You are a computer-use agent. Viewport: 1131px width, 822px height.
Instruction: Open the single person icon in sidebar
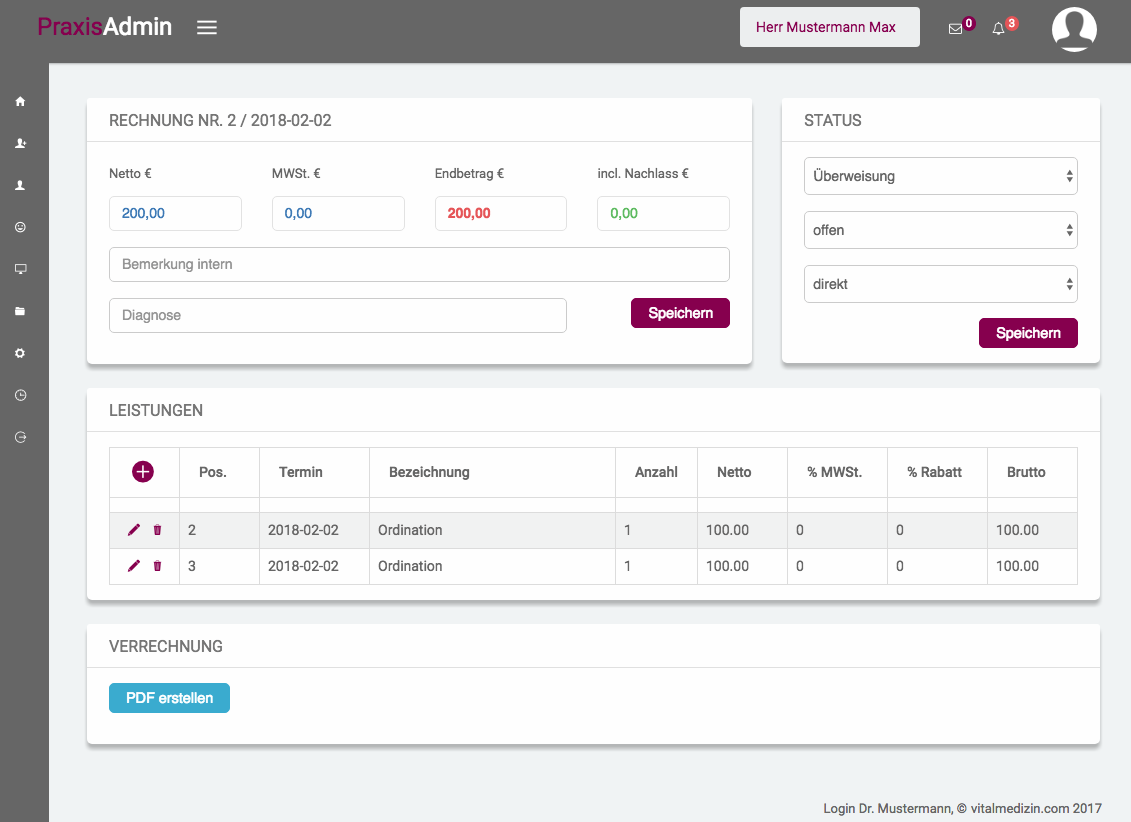coord(20,185)
